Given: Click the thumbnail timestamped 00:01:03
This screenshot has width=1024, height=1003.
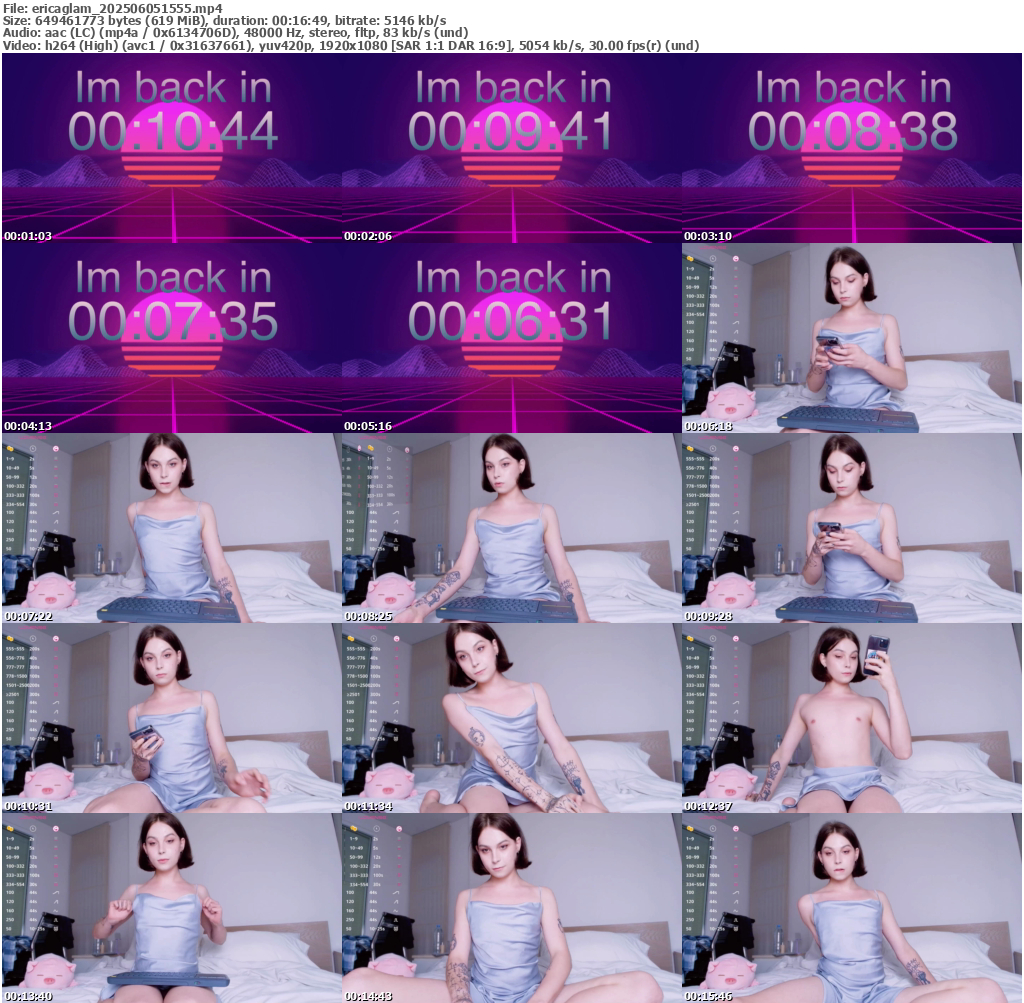Looking at the screenshot, I should (x=172, y=148).
